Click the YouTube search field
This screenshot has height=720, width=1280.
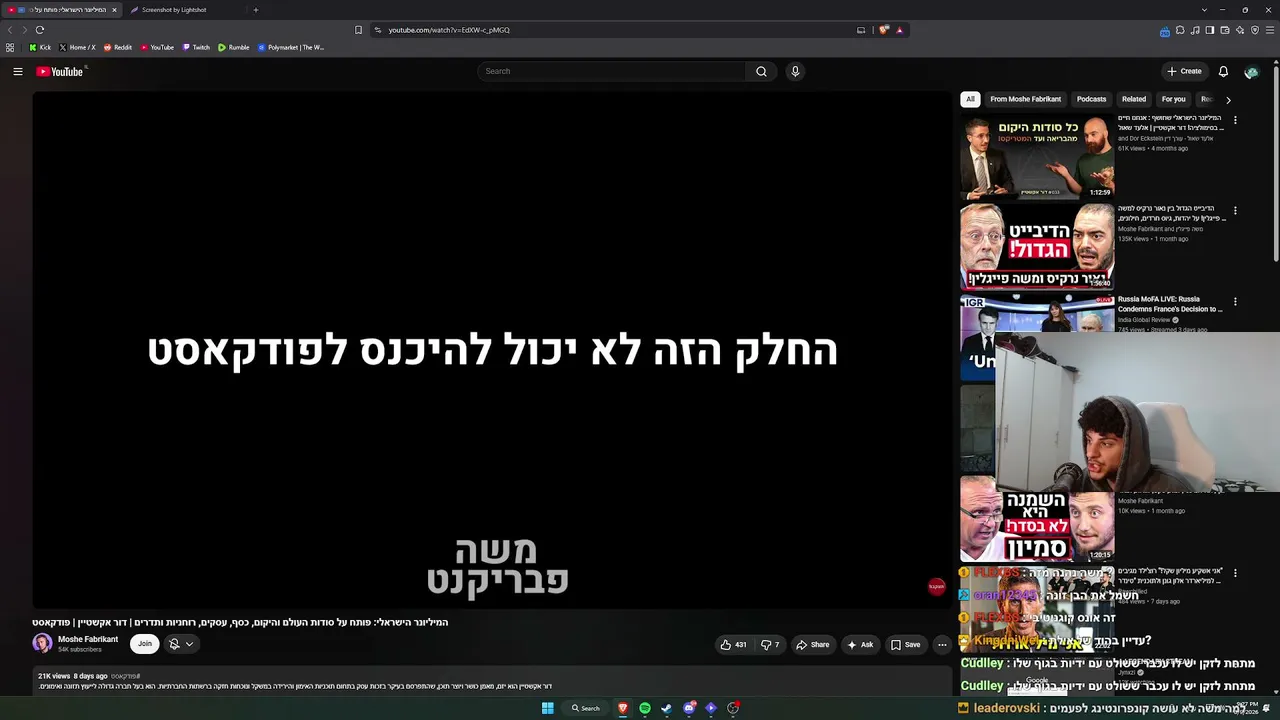pyautogui.click(x=612, y=71)
